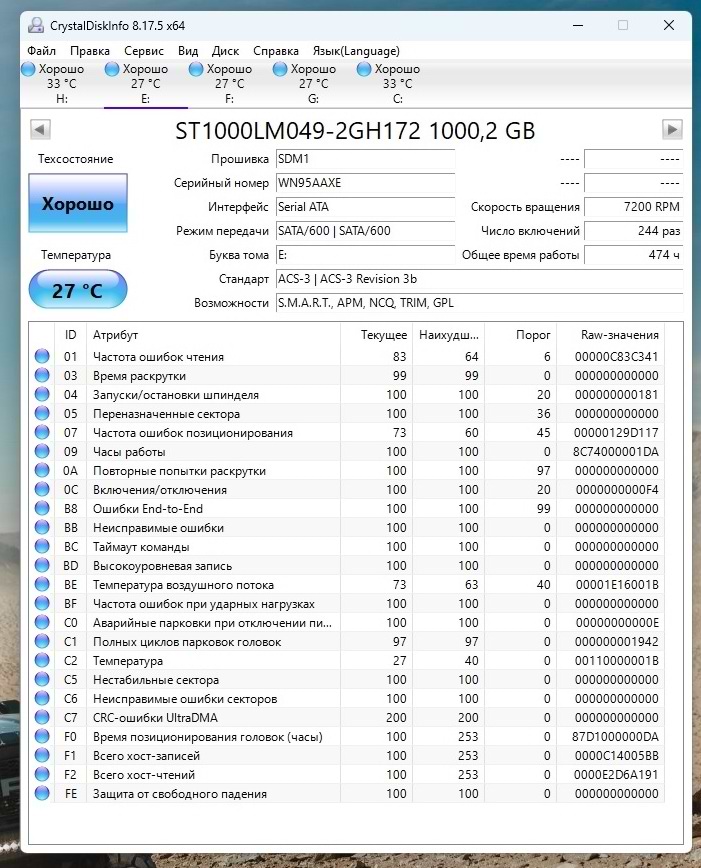Click the Атрибут column header

click(213, 335)
